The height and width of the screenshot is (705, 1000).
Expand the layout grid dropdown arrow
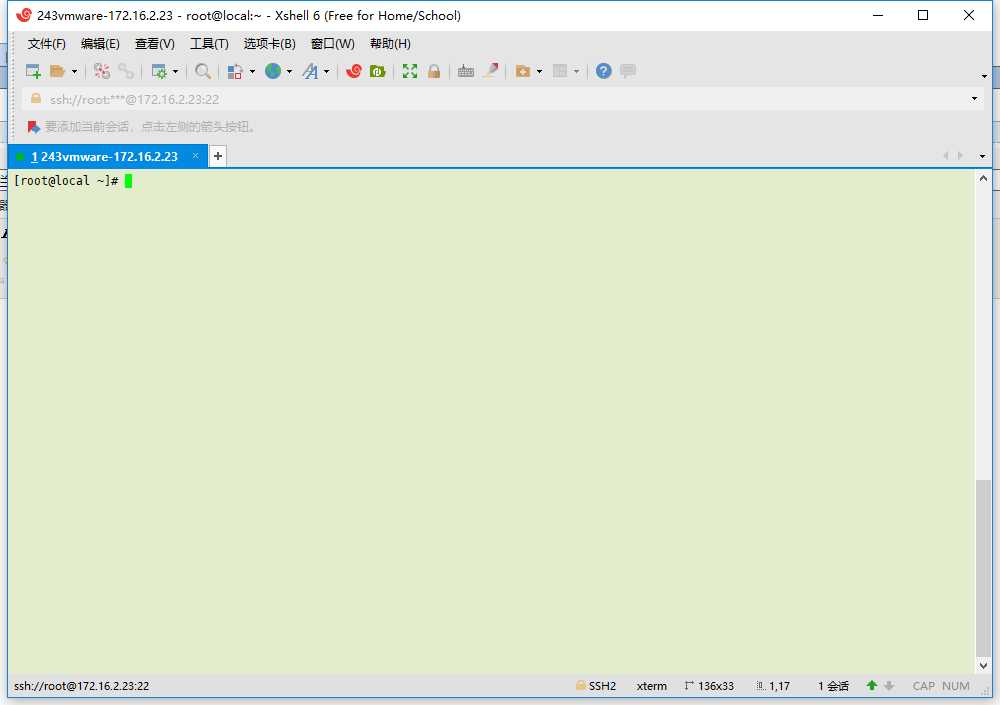pyautogui.click(x=577, y=71)
